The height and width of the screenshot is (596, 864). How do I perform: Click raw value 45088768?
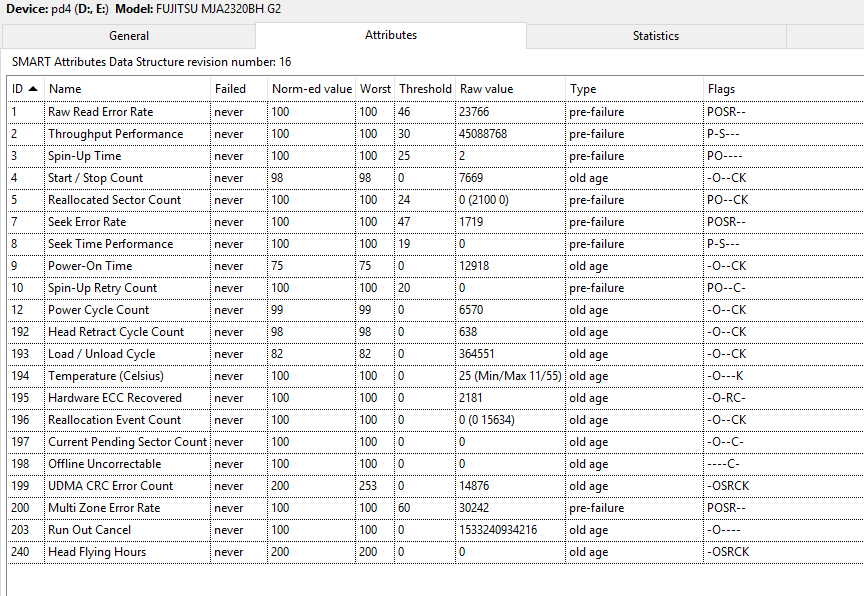click(483, 134)
